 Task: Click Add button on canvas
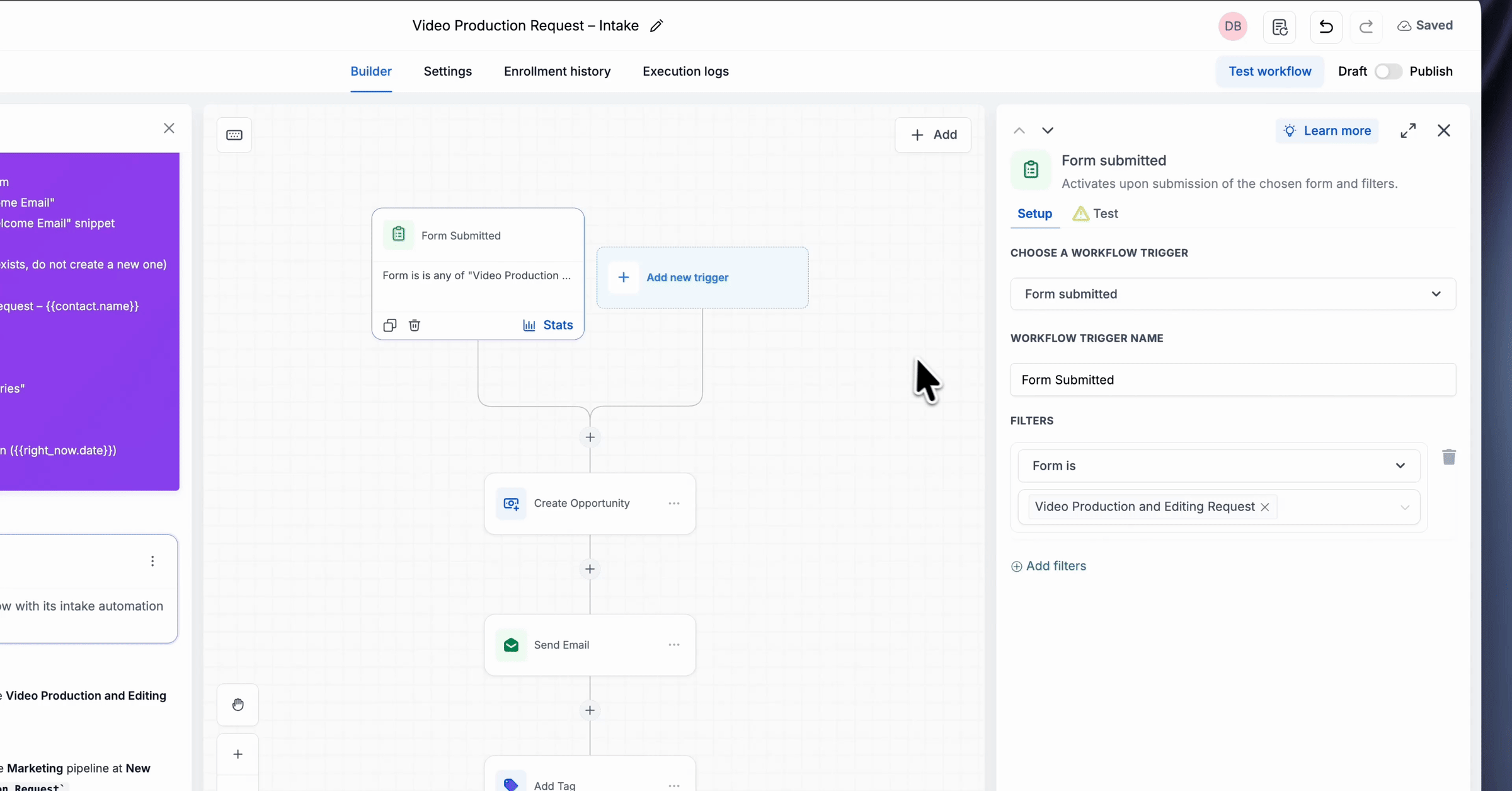[x=933, y=135]
